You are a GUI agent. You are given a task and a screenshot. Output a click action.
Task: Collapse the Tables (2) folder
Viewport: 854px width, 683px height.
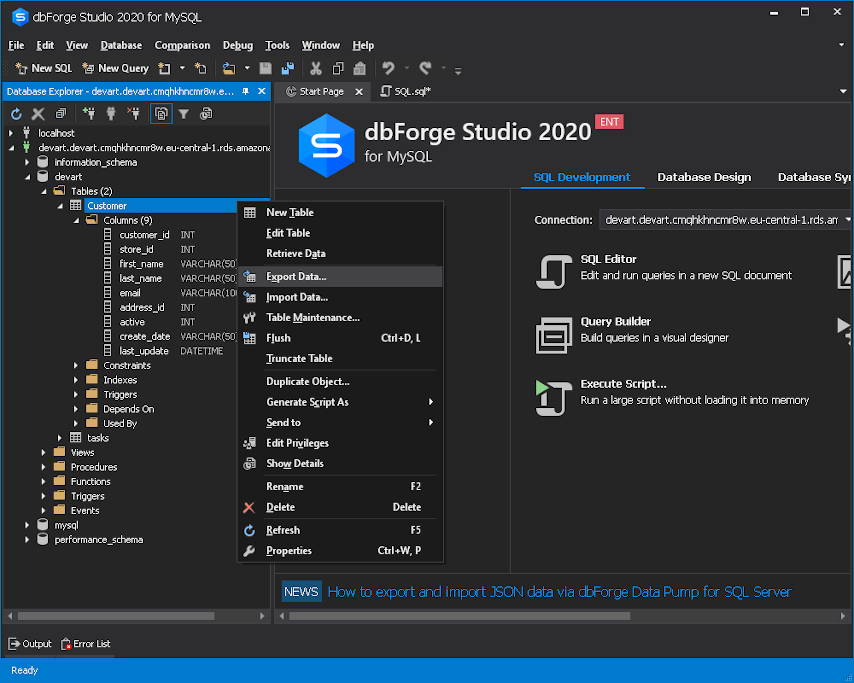[44, 191]
